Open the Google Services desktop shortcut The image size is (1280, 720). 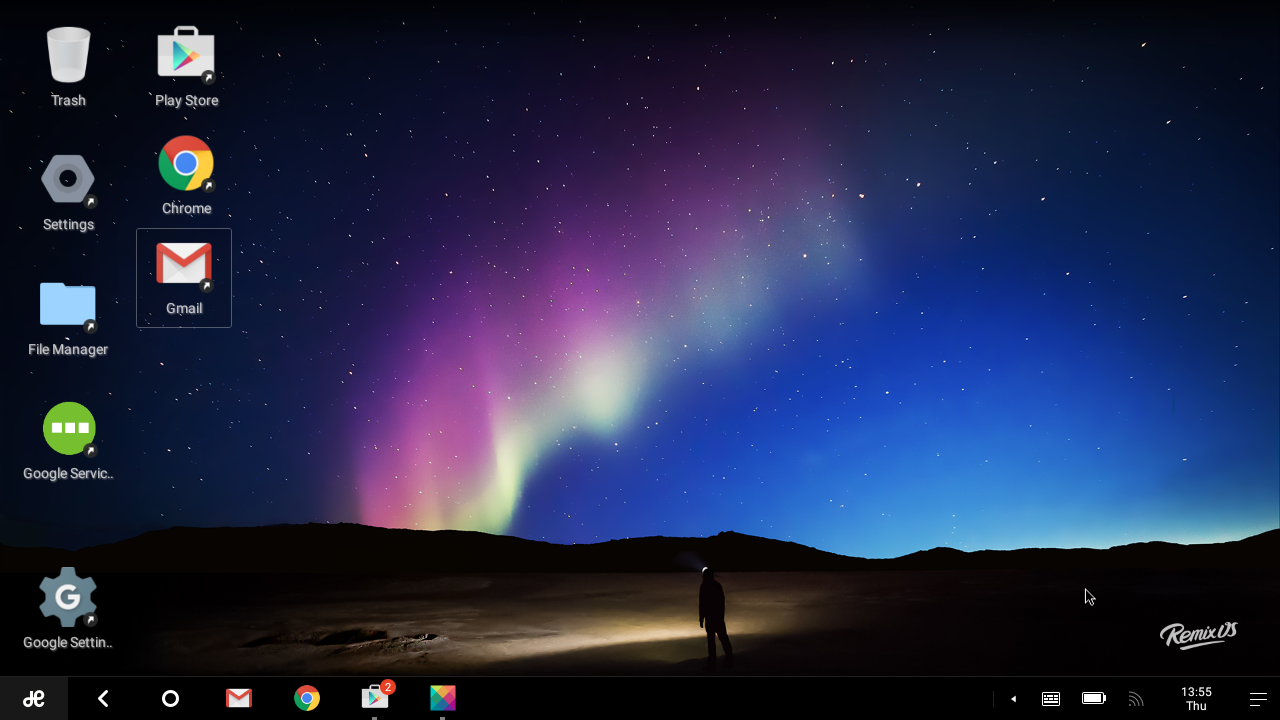click(x=68, y=429)
